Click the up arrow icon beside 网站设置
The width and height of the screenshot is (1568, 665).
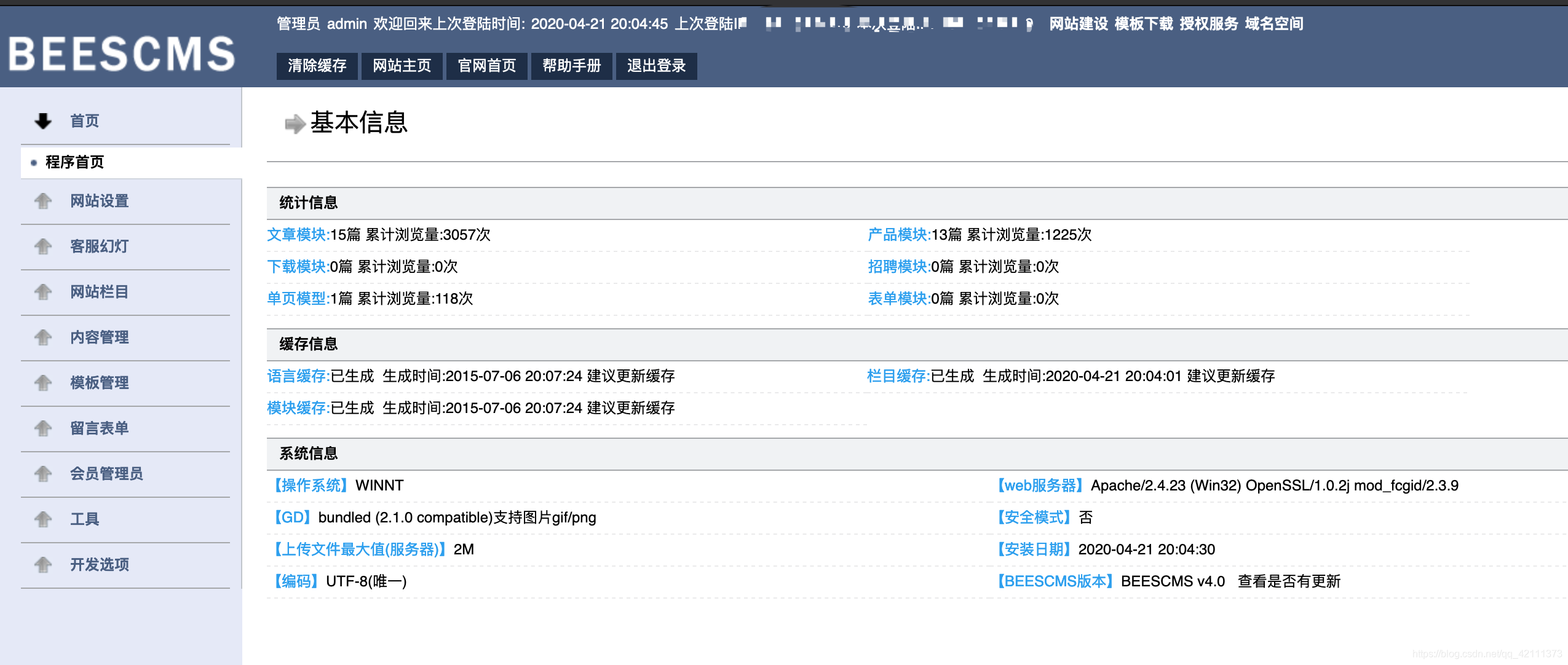(x=42, y=201)
